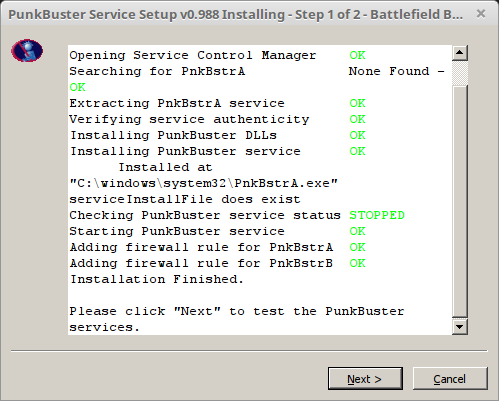Viewport: 499px width, 401px height.
Task: Close the PunkBuster Setup window
Action: pyautogui.click(x=481, y=14)
